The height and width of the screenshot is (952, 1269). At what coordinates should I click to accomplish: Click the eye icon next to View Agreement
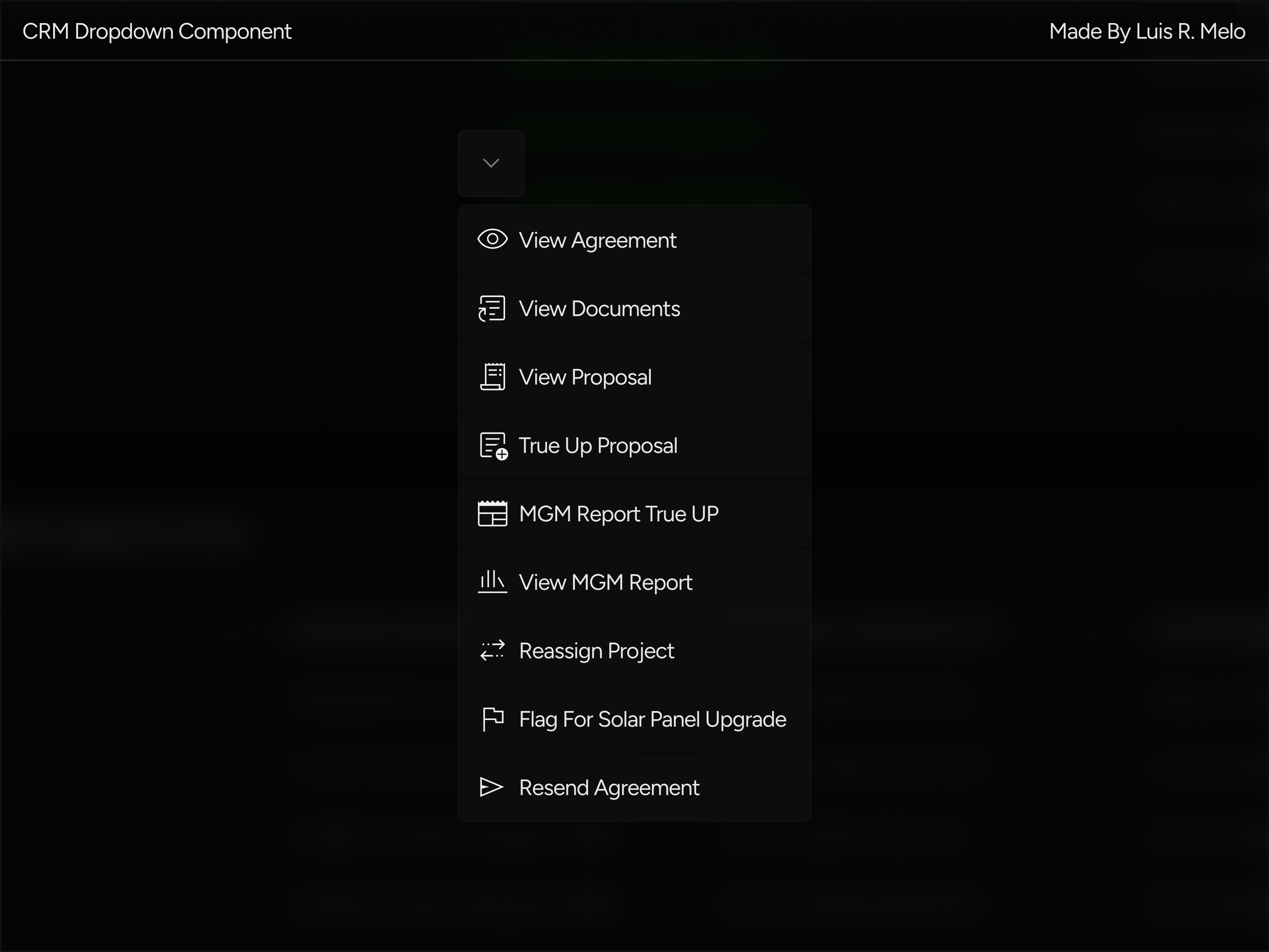492,239
